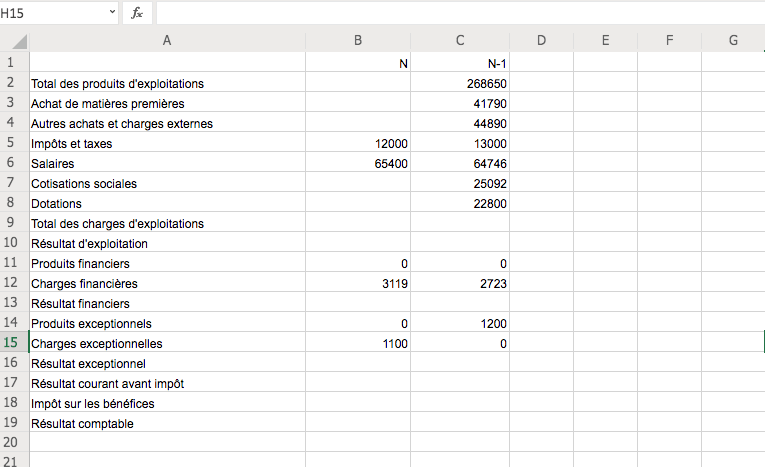Select column A header
The height and width of the screenshot is (467, 765).
pos(167,41)
